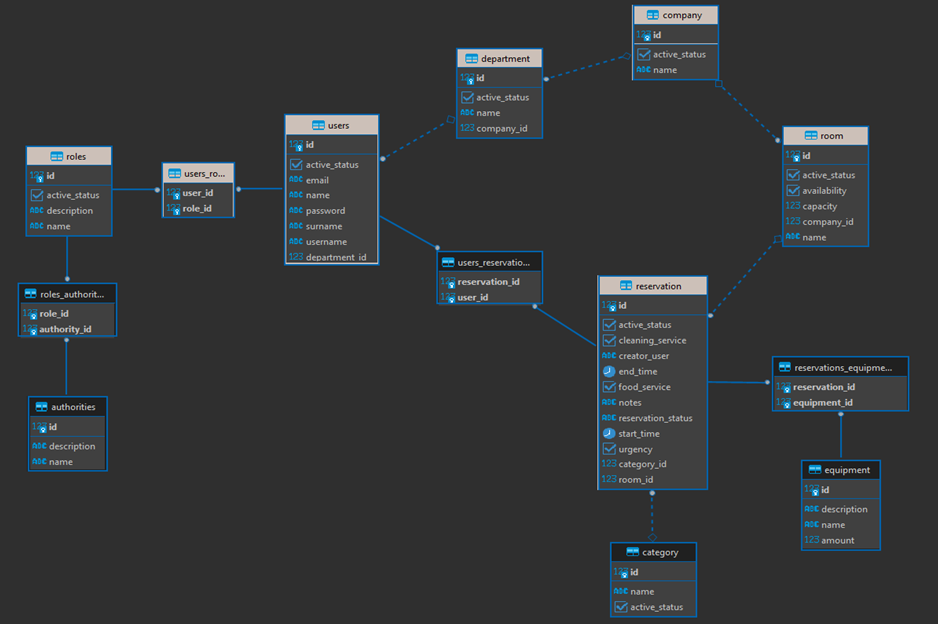Image resolution: width=938 pixels, height=624 pixels.
Task: Click the table icon on the equipment header
Action: [817, 470]
